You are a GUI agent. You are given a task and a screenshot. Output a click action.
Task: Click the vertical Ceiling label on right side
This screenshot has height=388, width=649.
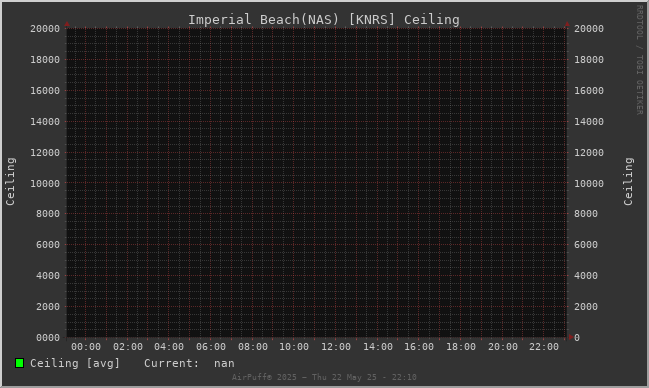(628, 181)
